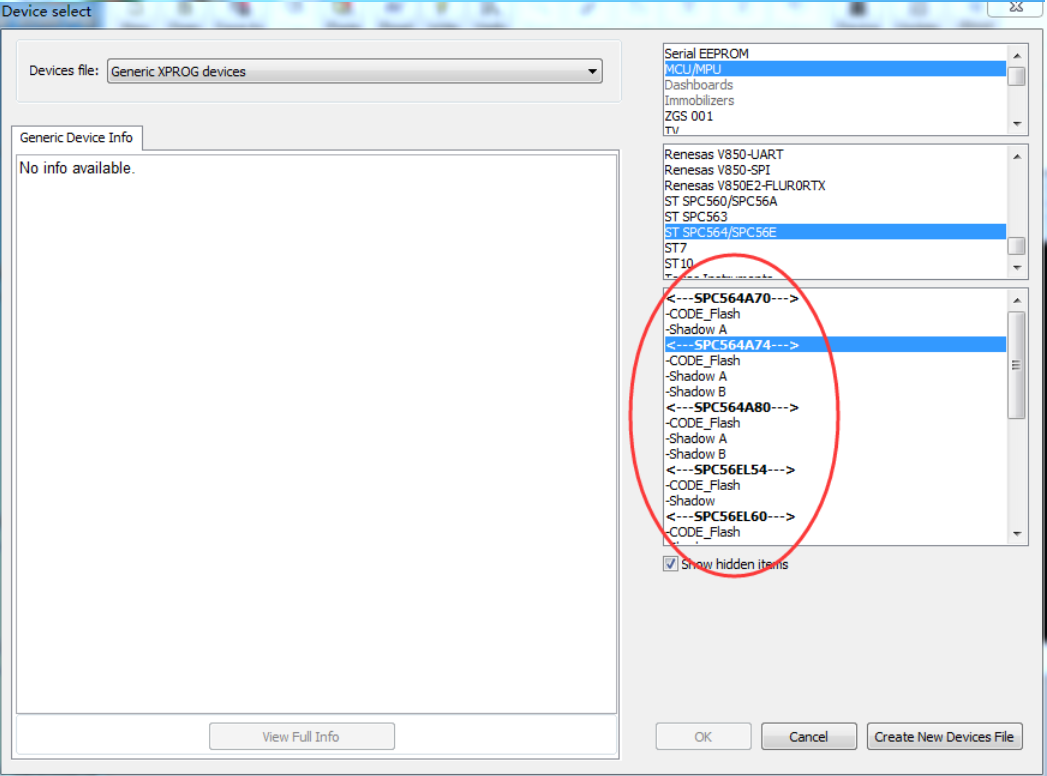Viewport: 1047px width, 776px height.
Task: Pick Shadow A under SPC564A74
Action: (835, 376)
